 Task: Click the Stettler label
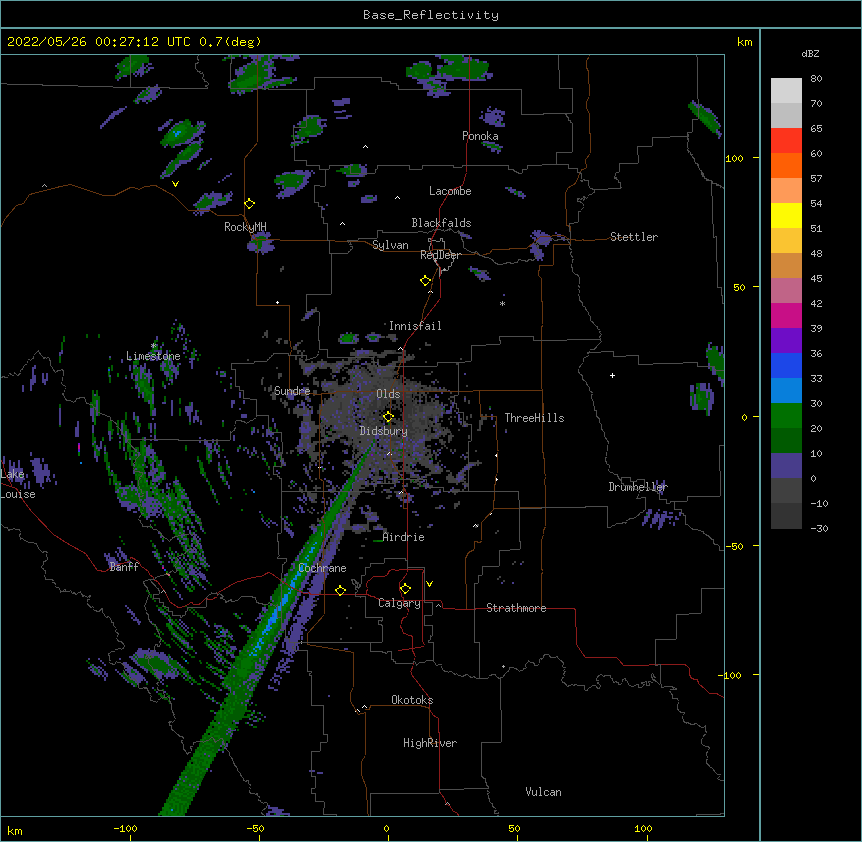pos(634,237)
